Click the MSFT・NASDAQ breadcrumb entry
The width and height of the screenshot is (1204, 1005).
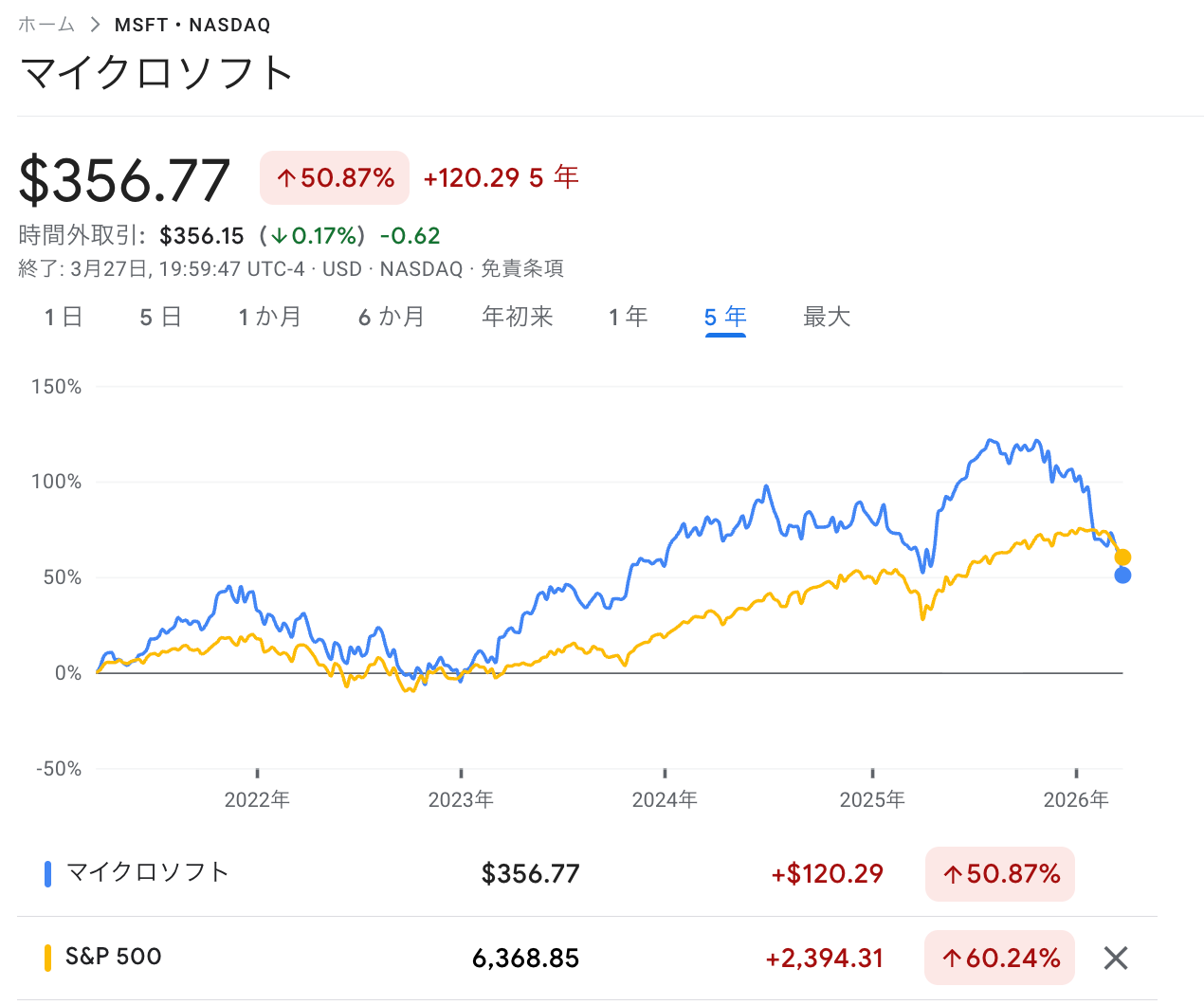pos(191,25)
